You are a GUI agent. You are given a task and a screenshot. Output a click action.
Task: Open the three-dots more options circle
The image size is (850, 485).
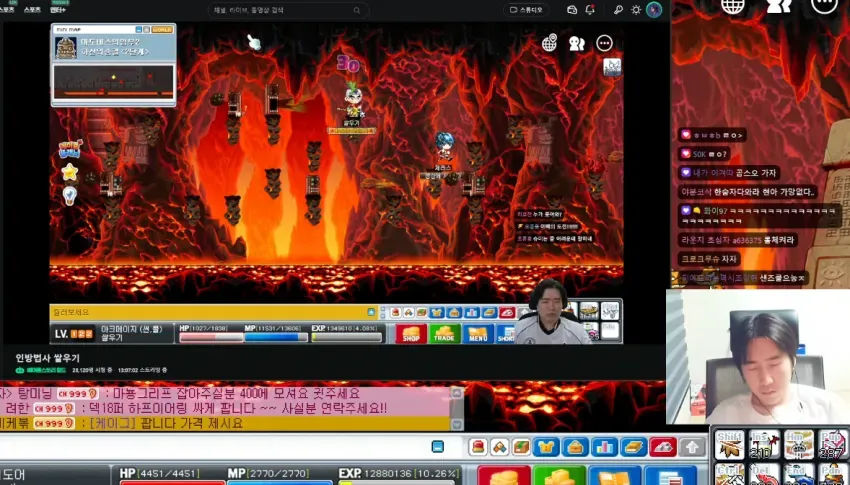pos(604,43)
